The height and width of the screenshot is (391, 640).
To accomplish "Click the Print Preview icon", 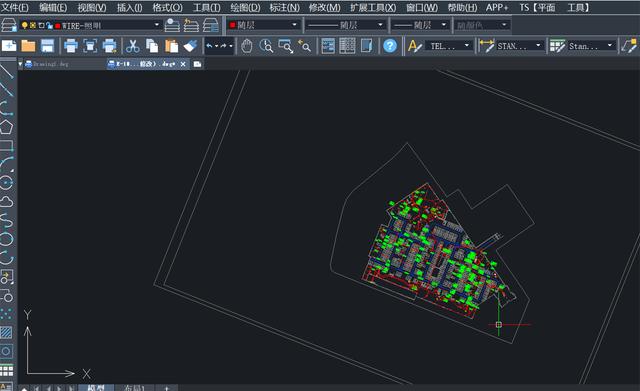I will pyautogui.click(x=90, y=46).
